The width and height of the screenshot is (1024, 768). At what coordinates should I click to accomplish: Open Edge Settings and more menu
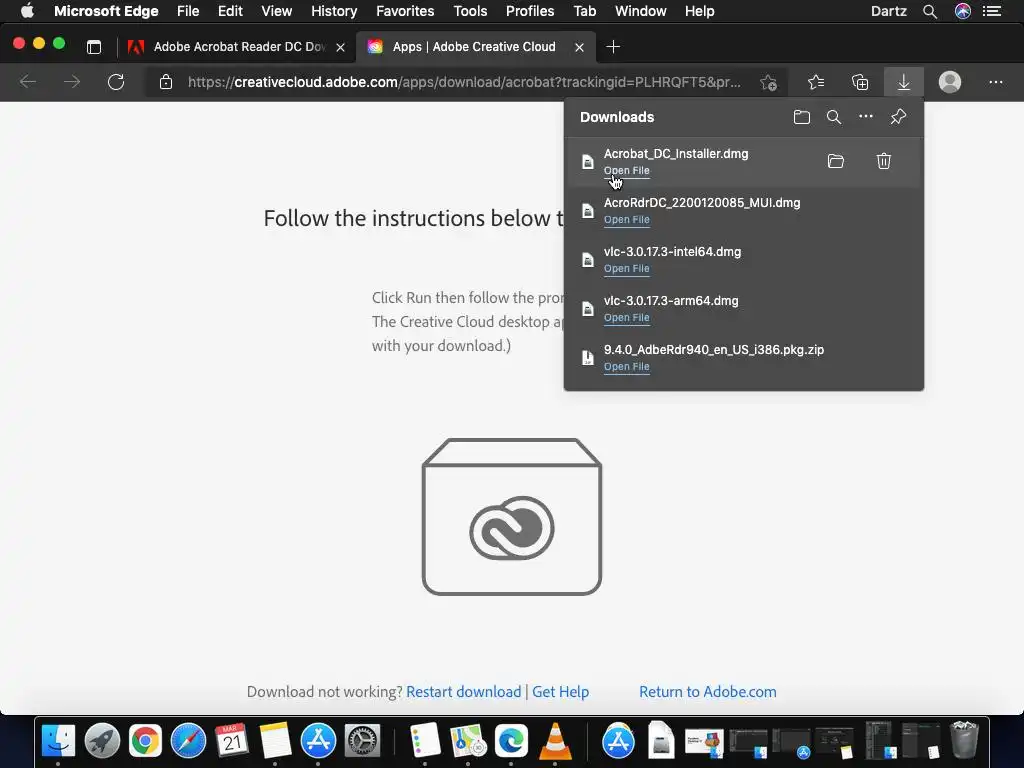(995, 82)
